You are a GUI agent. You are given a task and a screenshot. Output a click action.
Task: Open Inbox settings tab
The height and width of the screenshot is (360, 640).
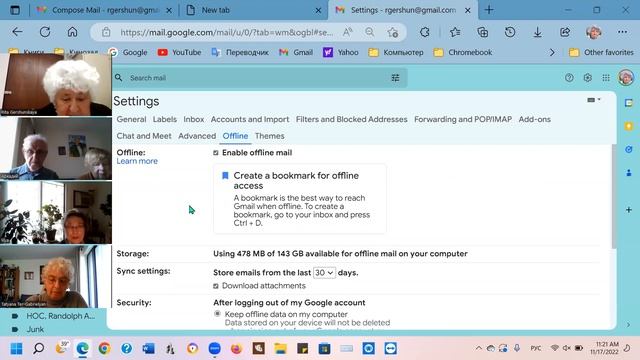[194, 119]
